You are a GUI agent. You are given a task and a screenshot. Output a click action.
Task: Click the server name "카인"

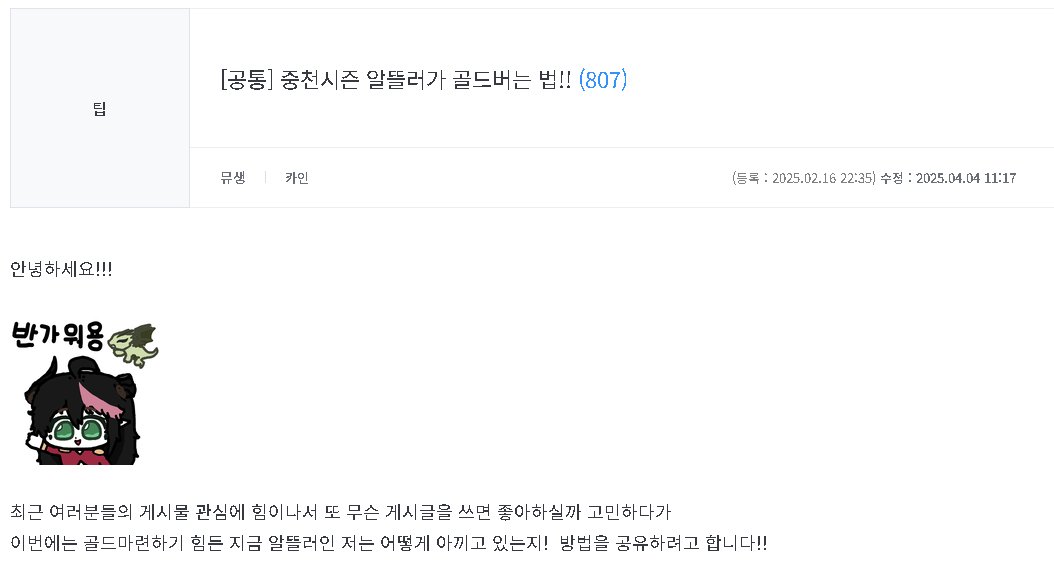[297, 178]
